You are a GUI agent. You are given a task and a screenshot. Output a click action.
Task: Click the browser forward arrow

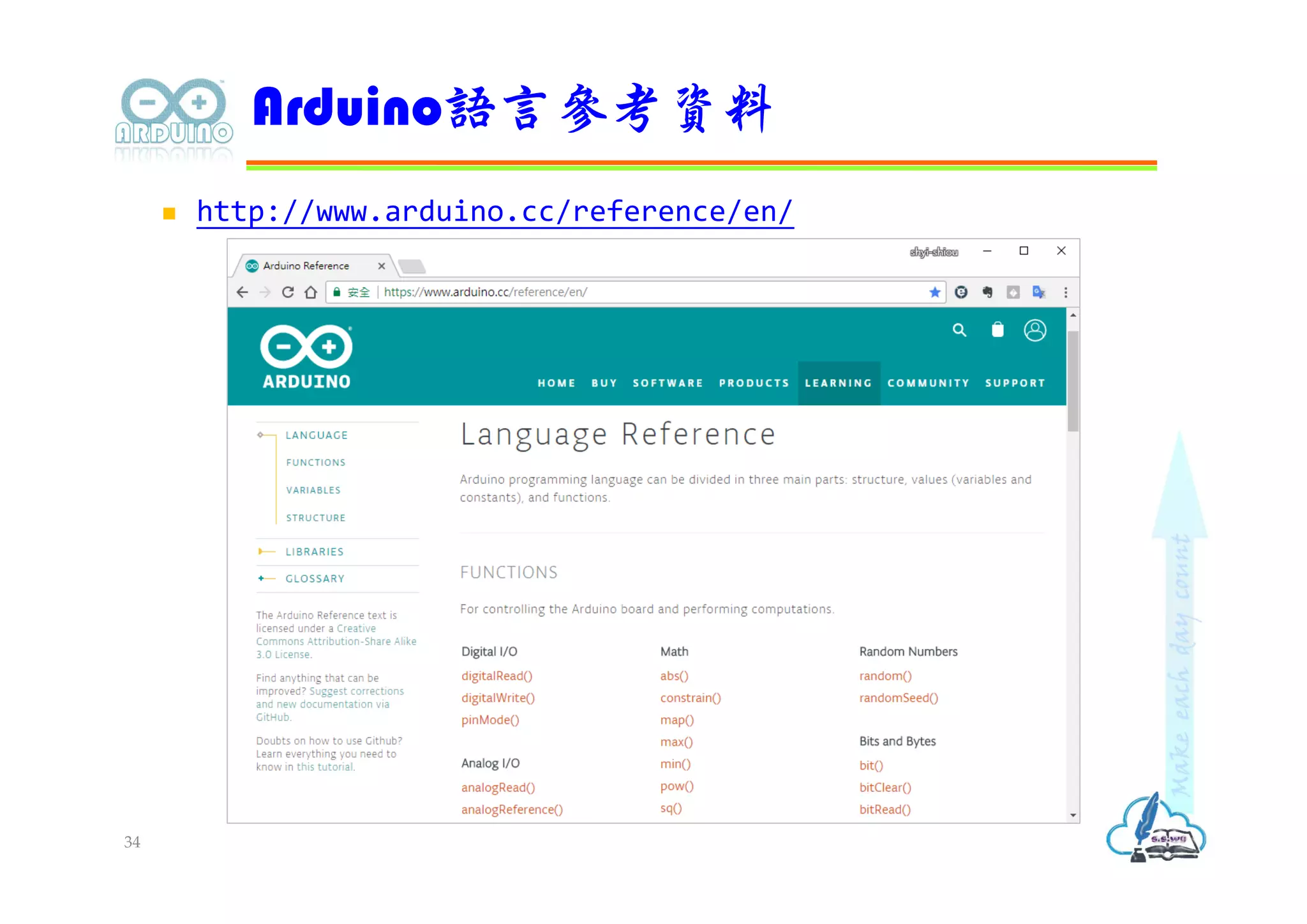tap(265, 292)
